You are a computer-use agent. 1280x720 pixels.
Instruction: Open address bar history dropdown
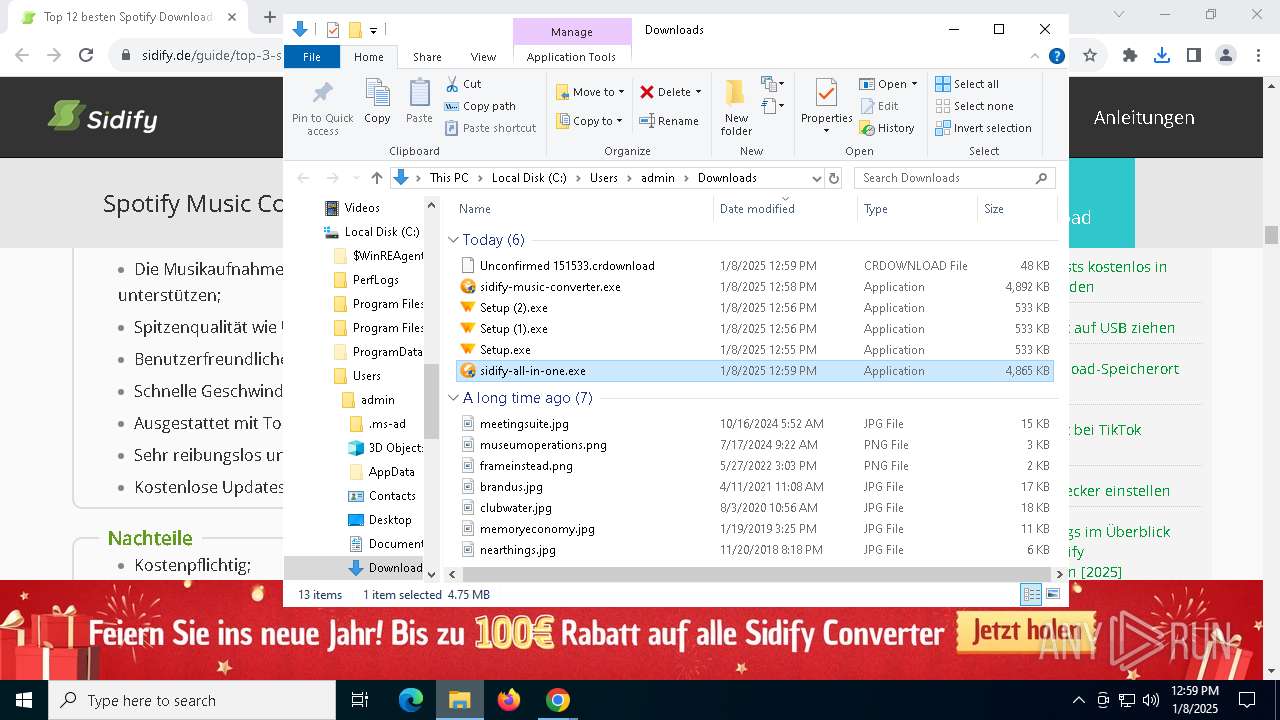coord(817,178)
